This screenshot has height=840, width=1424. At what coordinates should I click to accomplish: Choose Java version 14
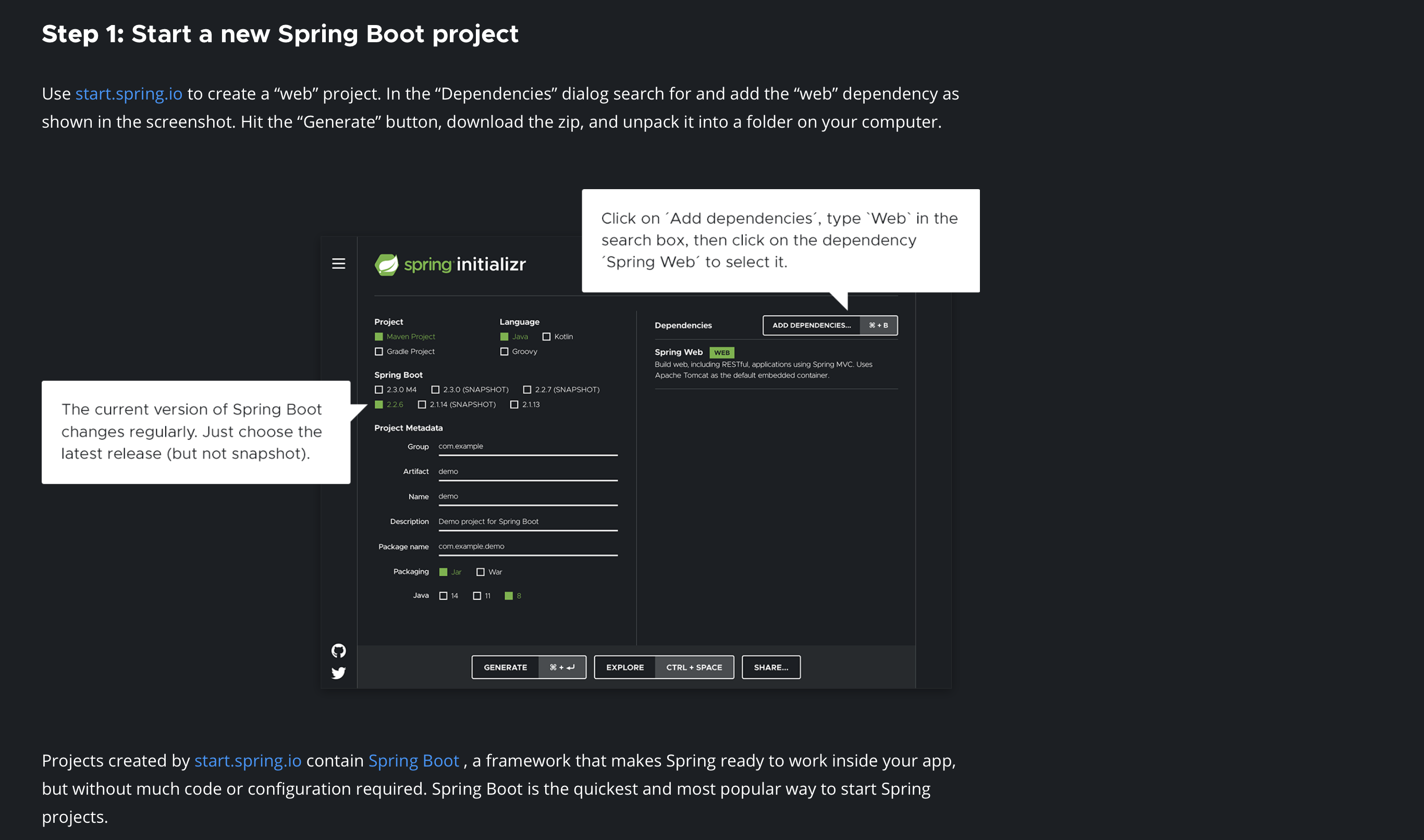tap(444, 596)
